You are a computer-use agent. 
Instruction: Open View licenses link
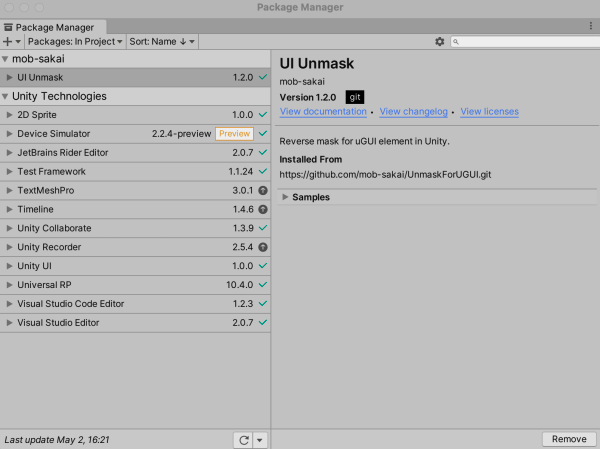pos(489,111)
